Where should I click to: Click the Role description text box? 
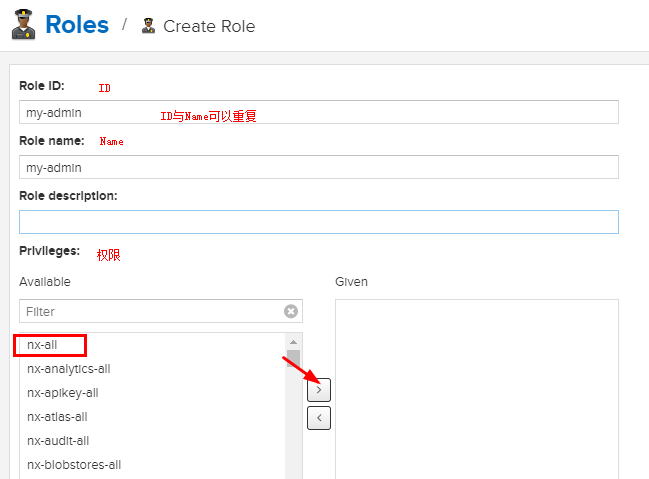pyautogui.click(x=318, y=222)
